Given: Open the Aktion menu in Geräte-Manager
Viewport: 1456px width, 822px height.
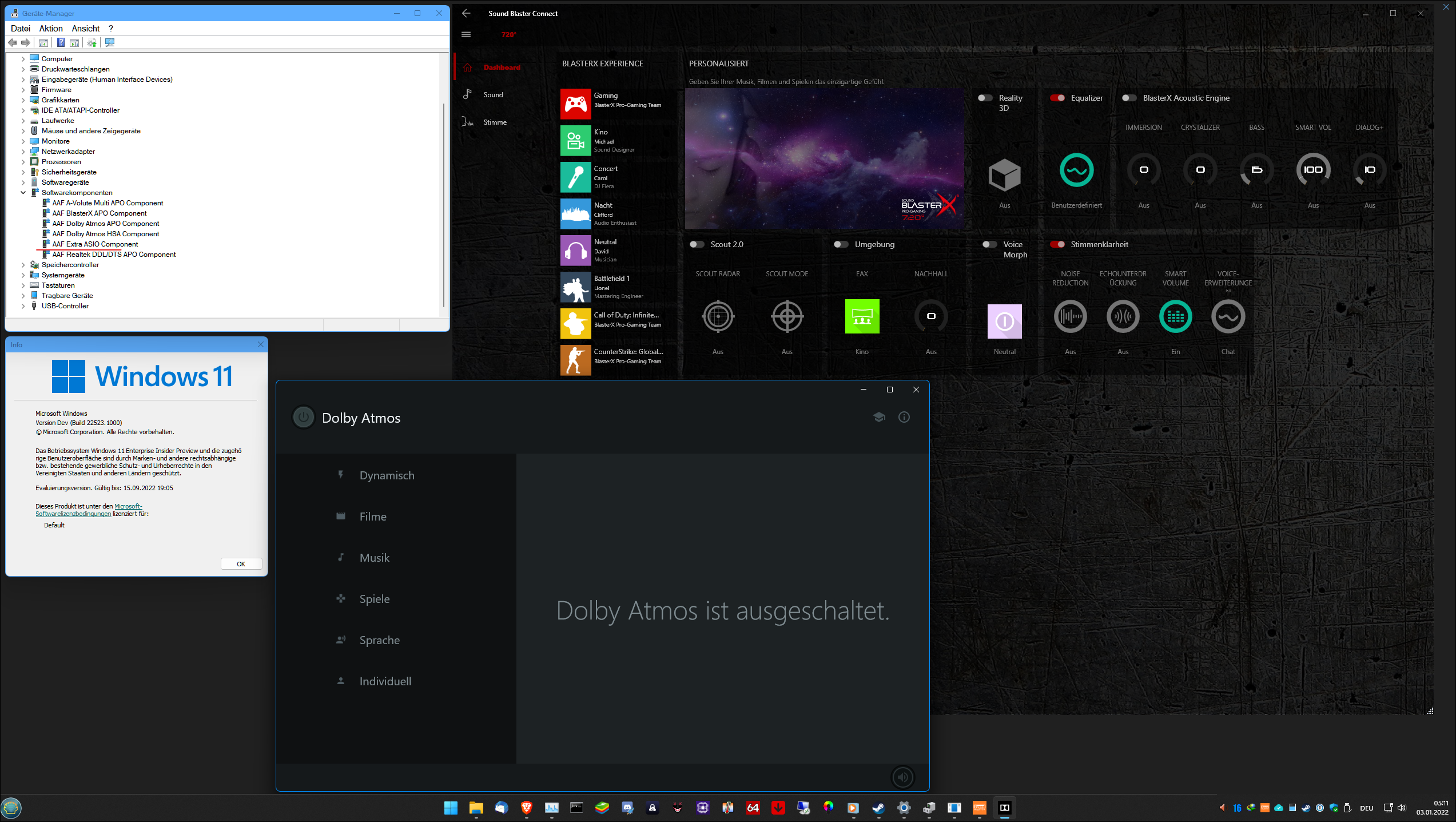Looking at the screenshot, I should [51, 29].
